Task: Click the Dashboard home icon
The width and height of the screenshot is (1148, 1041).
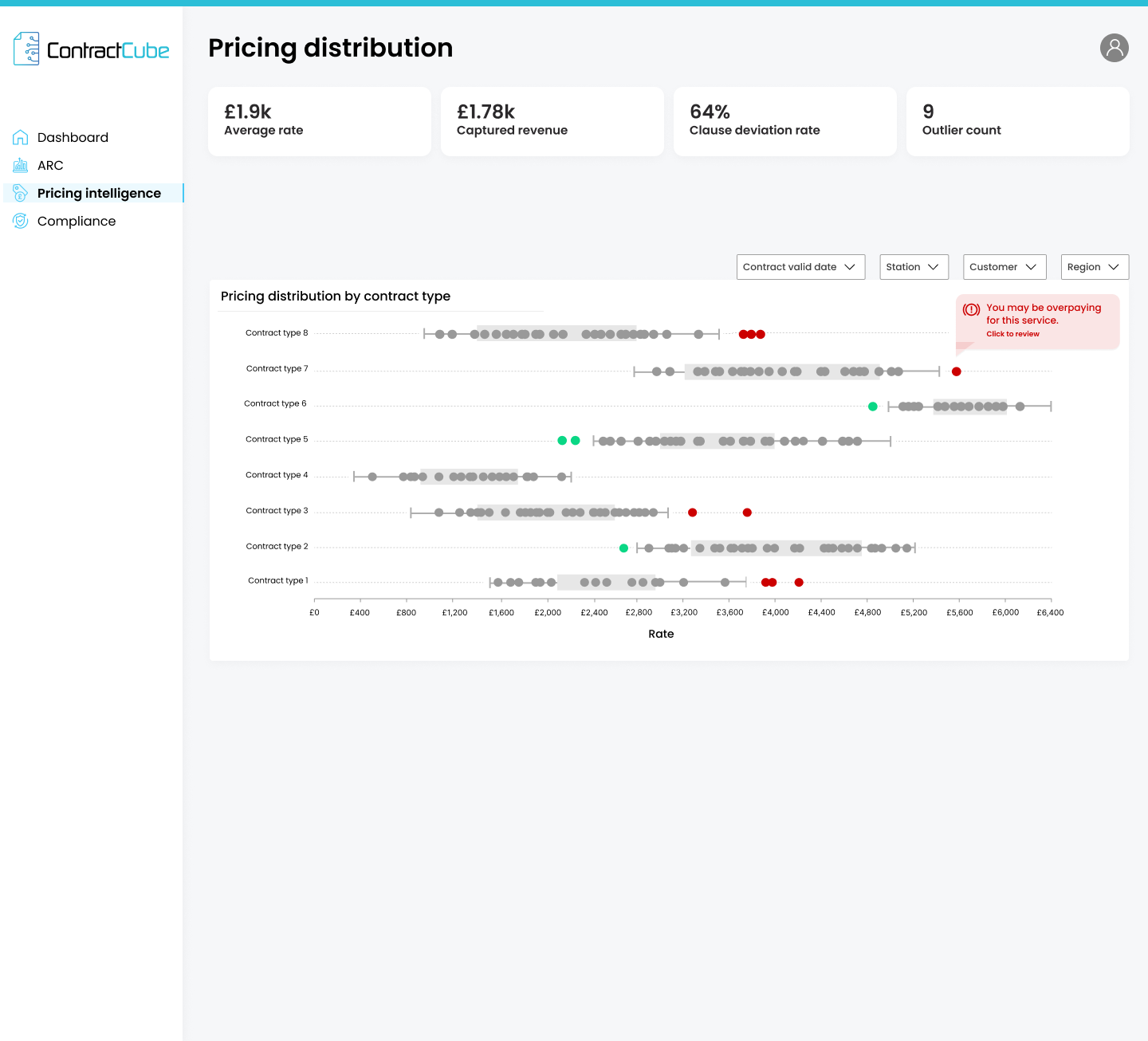Action: point(21,137)
